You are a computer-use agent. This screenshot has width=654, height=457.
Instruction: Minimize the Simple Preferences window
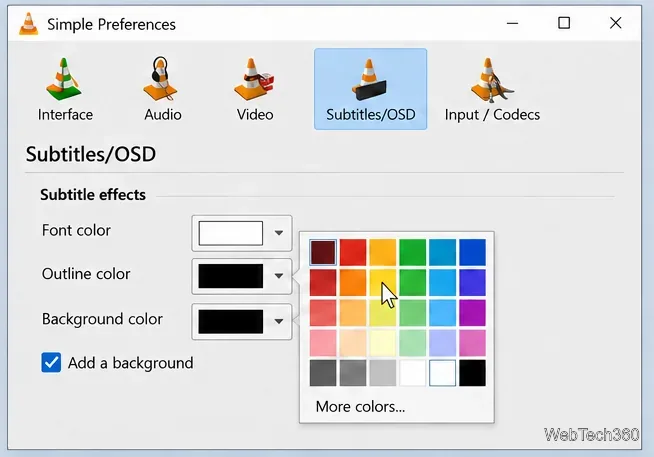tap(512, 23)
